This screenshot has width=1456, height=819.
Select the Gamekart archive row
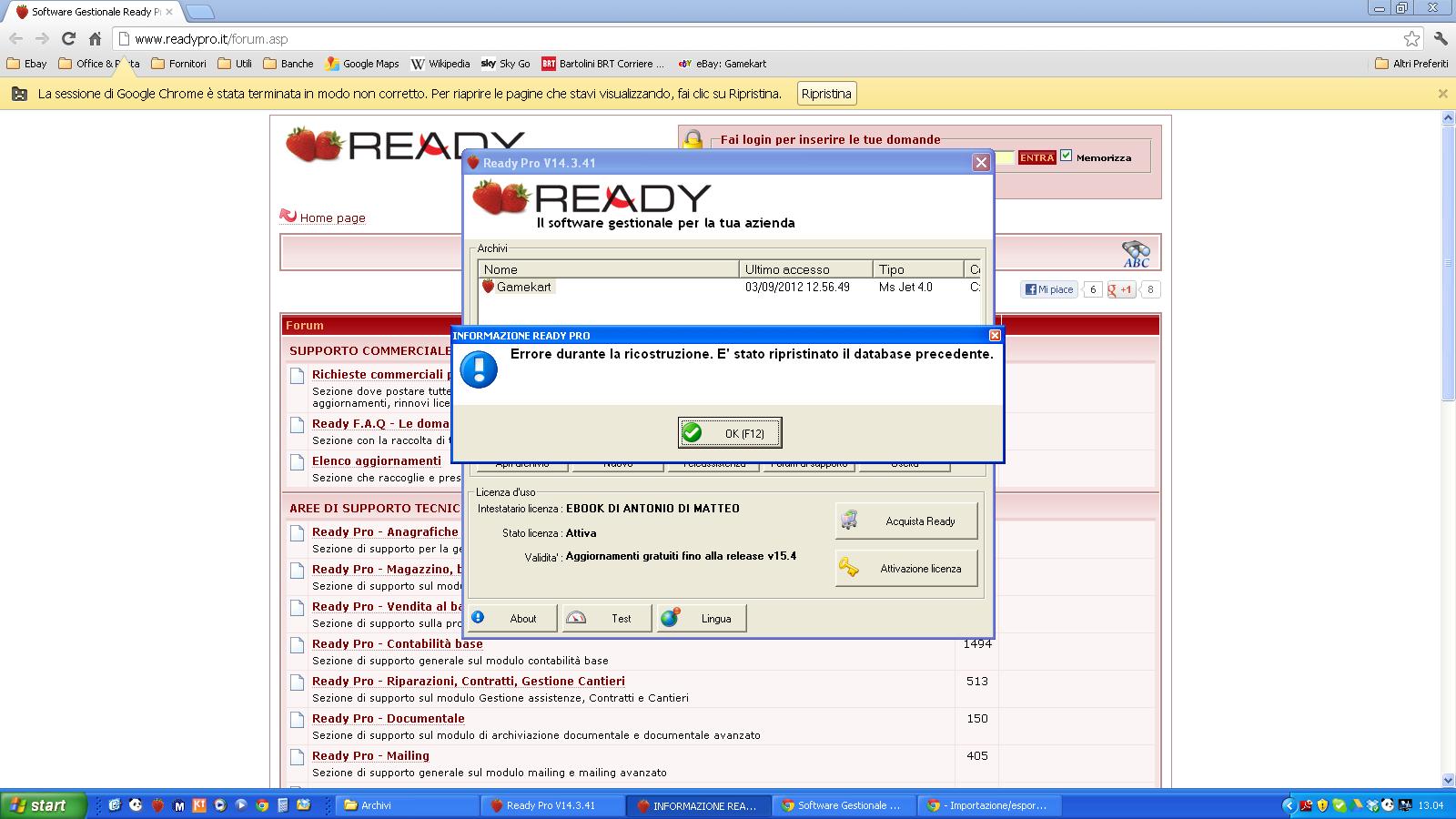[731, 287]
